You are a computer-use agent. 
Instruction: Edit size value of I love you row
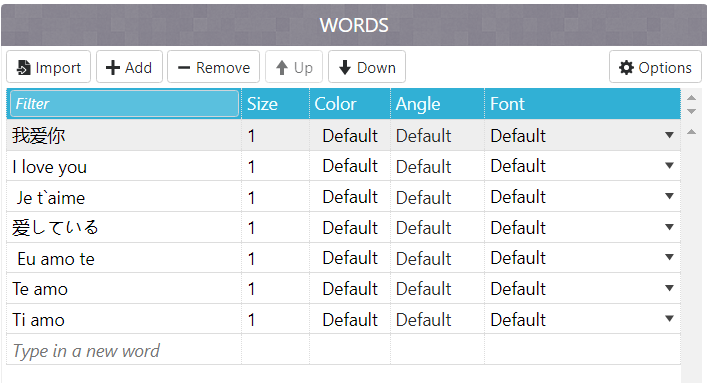tap(275, 166)
